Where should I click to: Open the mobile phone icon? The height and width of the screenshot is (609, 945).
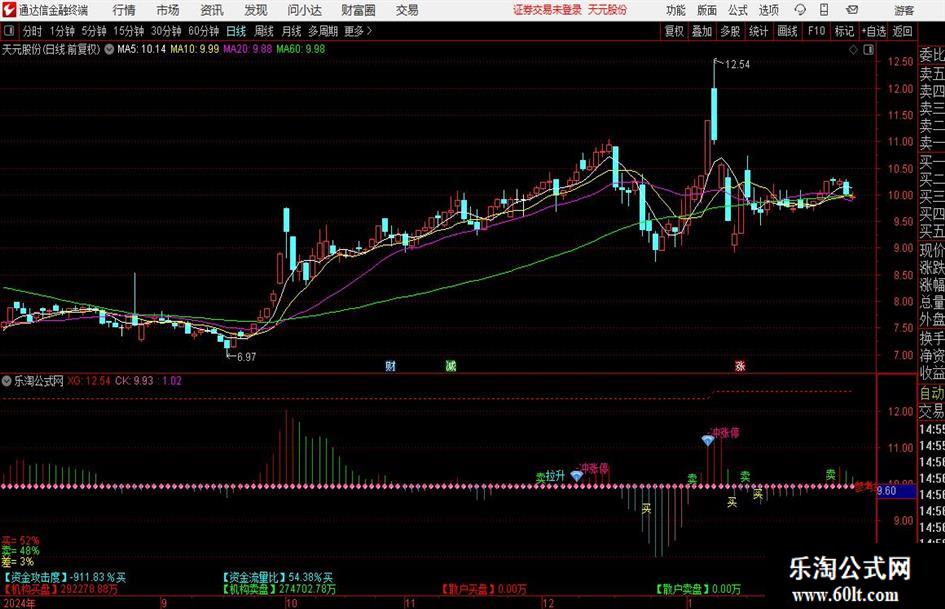pyautogui.click(x=824, y=10)
